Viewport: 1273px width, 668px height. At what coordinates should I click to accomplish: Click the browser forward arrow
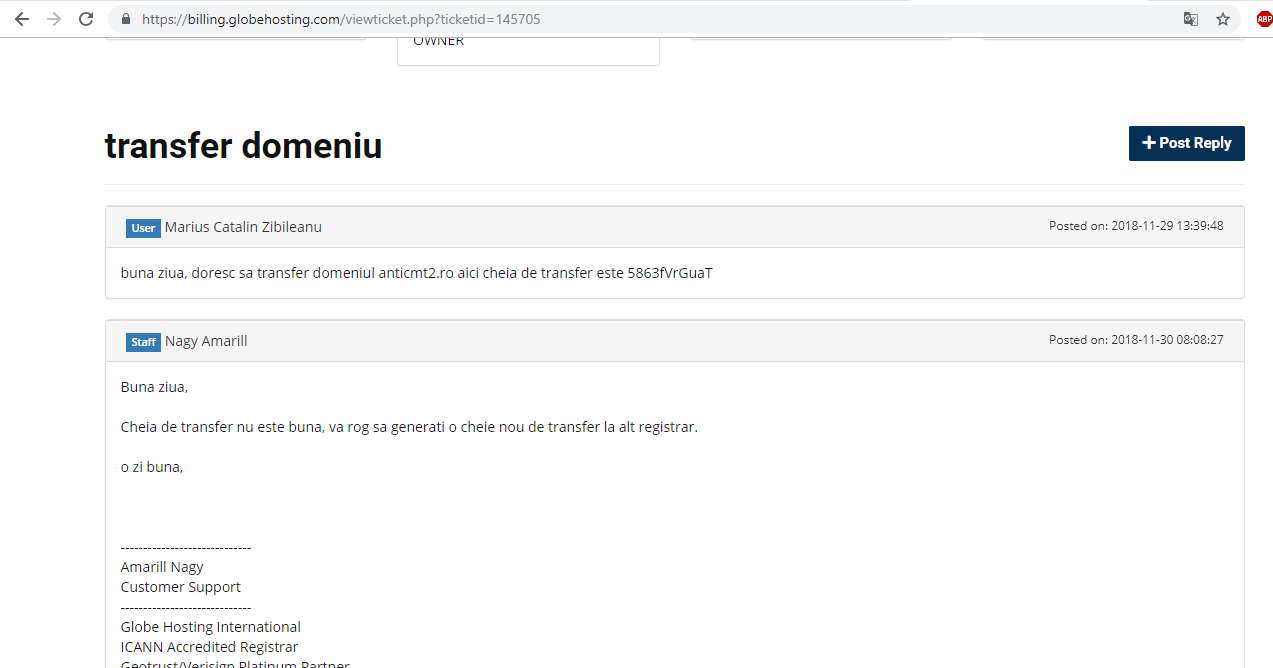coord(54,19)
